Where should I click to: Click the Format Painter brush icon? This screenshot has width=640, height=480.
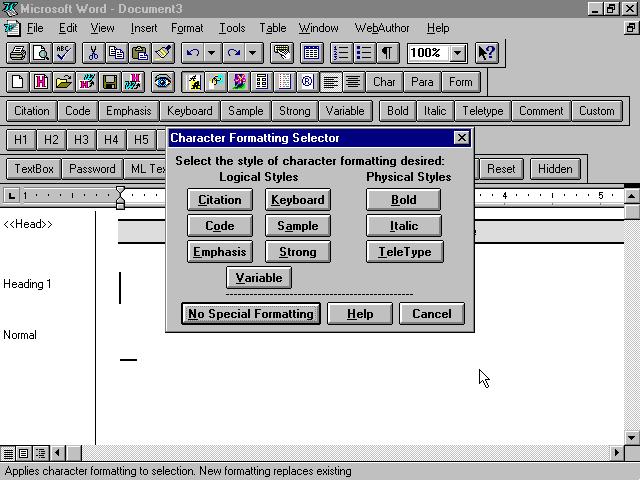tap(162, 53)
